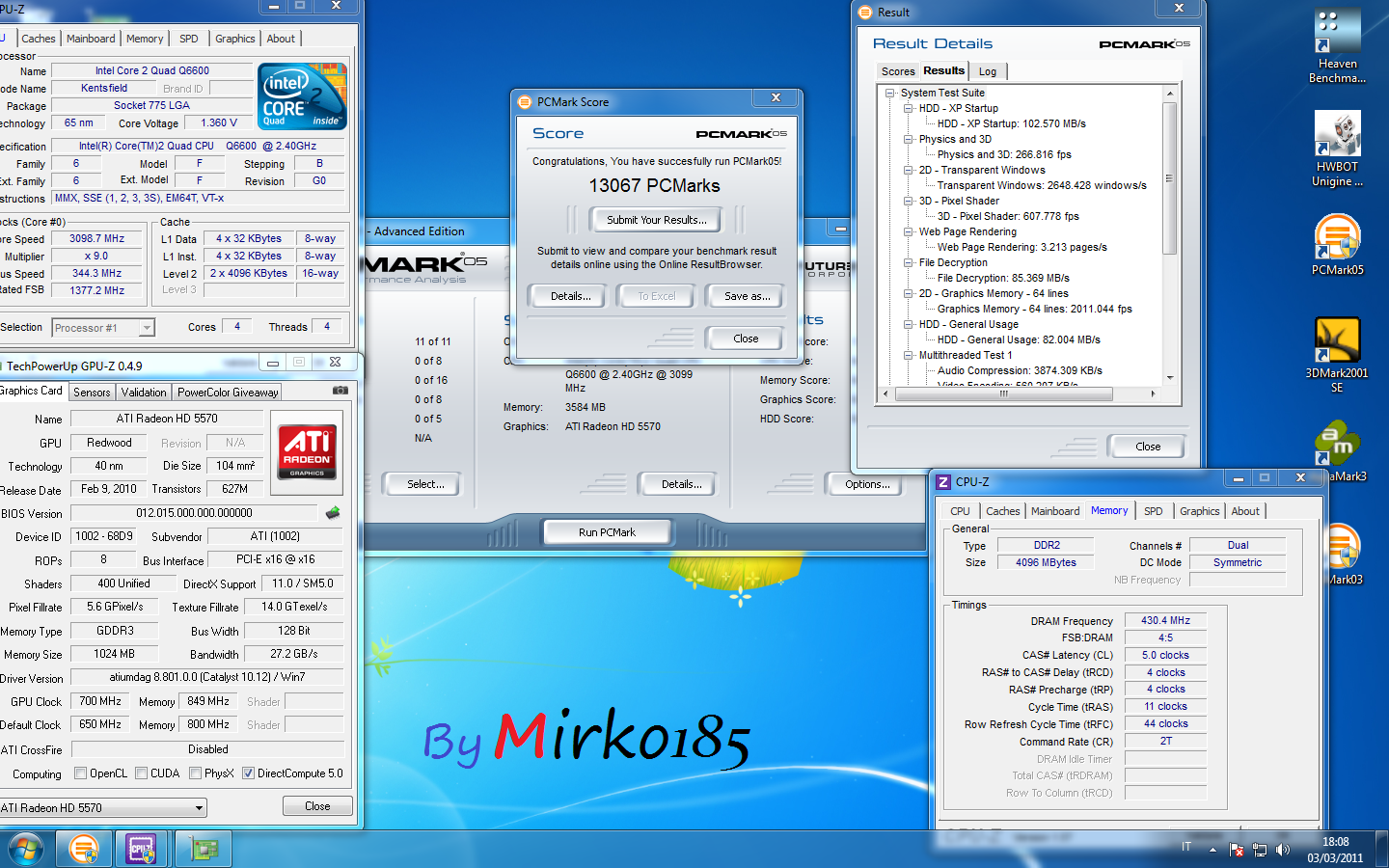Open the Windows Start menu orb

coord(26,849)
